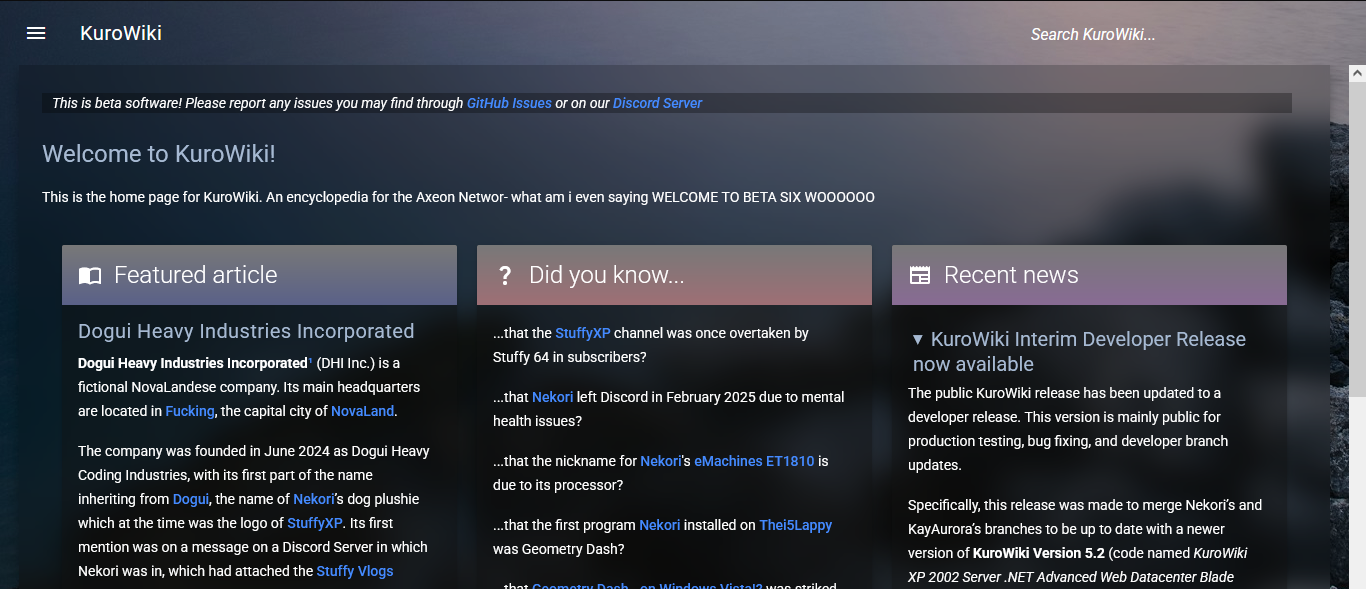Click the question mark icon beside Did you know
The width and height of the screenshot is (1366, 589).
(x=504, y=275)
